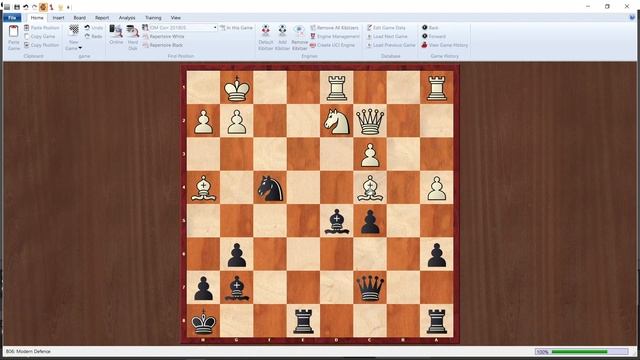Screen dimensions: 640x360
Task: Click redo arrow in quick access toolbar
Action: pyautogui.click(x=34, y=7)
